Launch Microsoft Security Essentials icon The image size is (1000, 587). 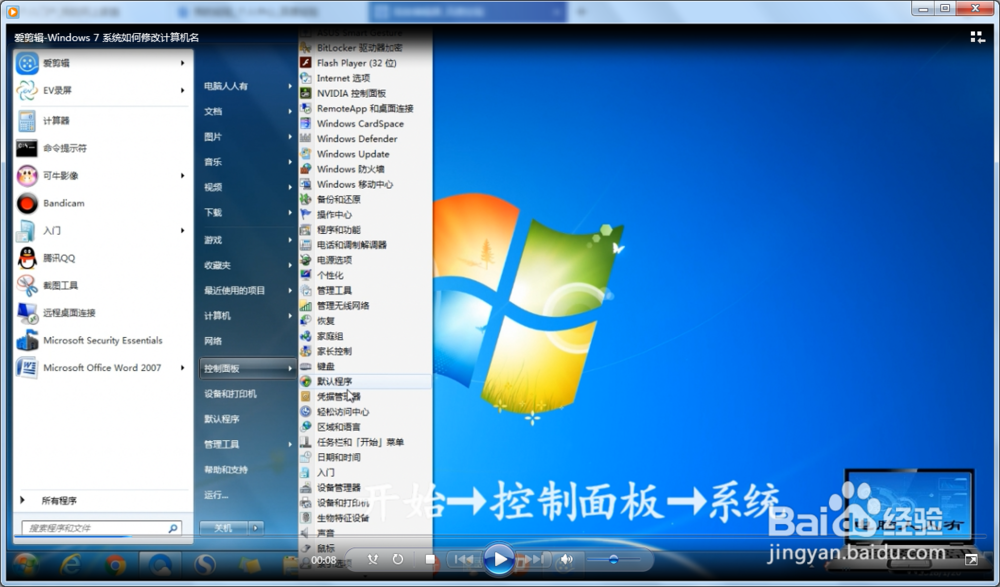tap(27, 340)
